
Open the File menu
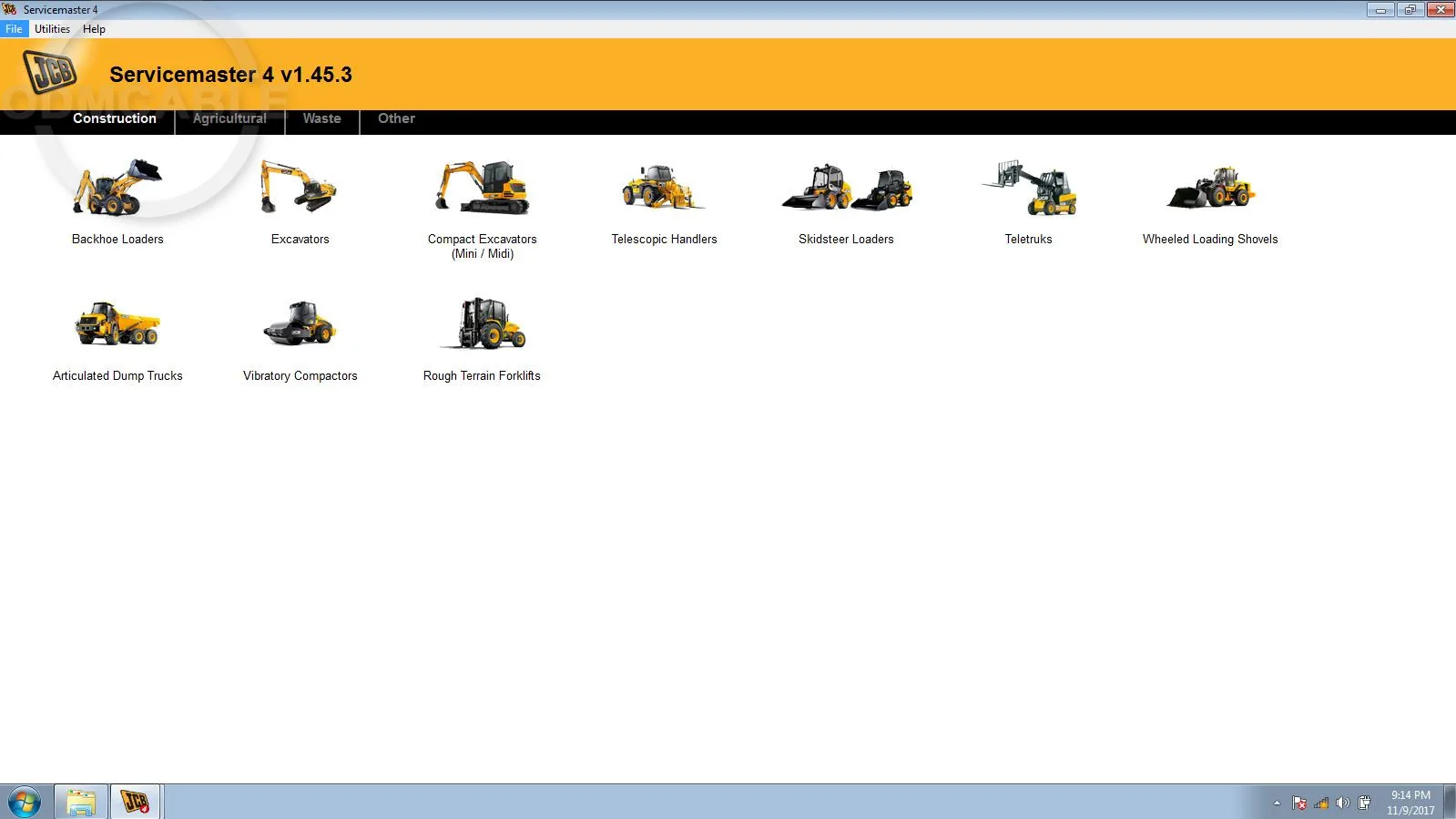14,29
